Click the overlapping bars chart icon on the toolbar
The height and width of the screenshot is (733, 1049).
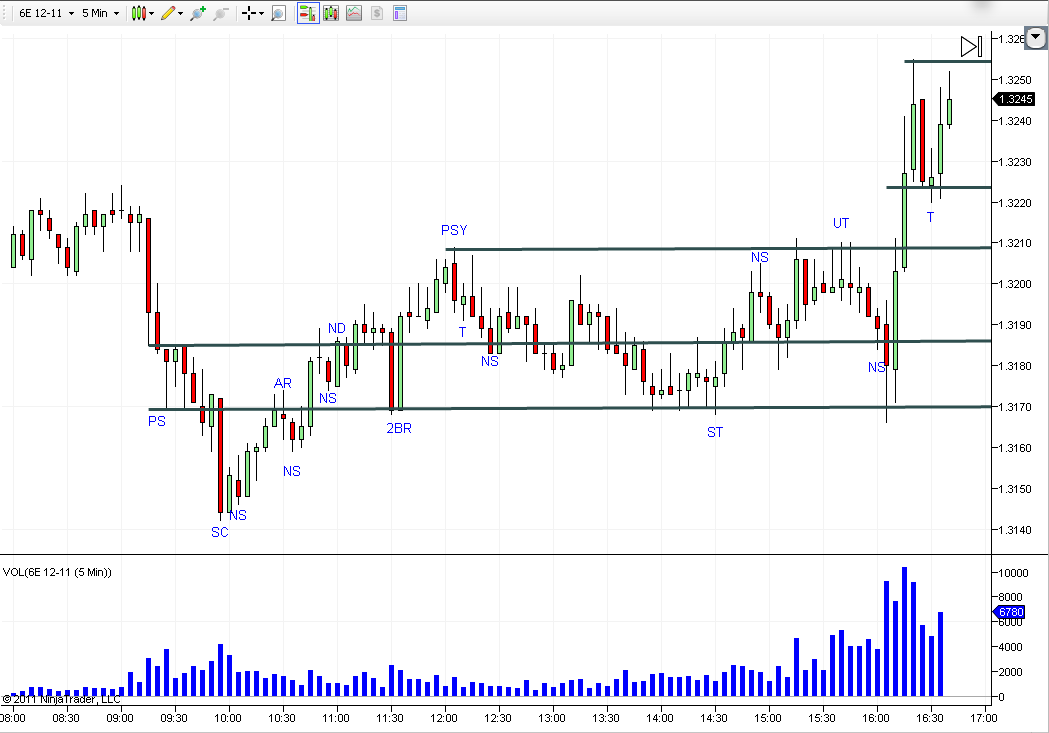click(x=331, y=14)
